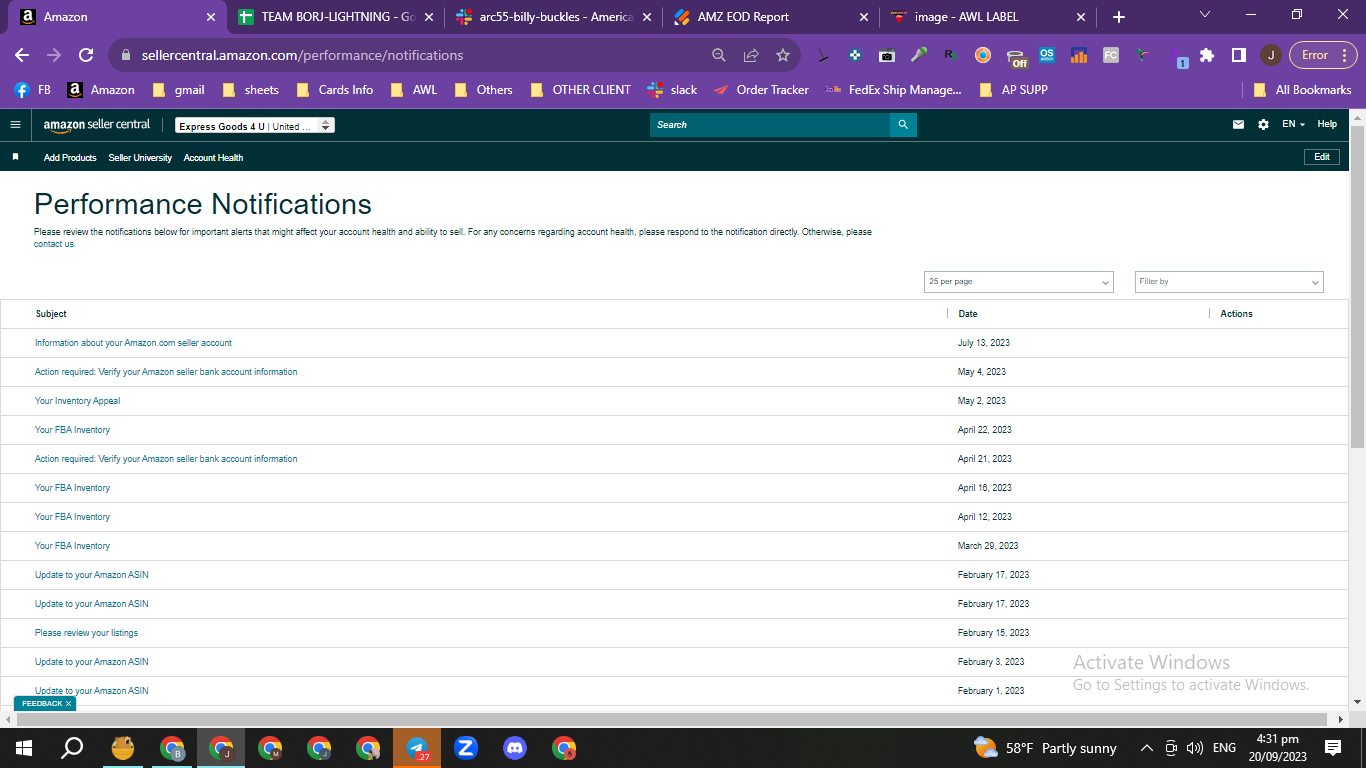Open Account Health menu item

click(x=213, y=158)
